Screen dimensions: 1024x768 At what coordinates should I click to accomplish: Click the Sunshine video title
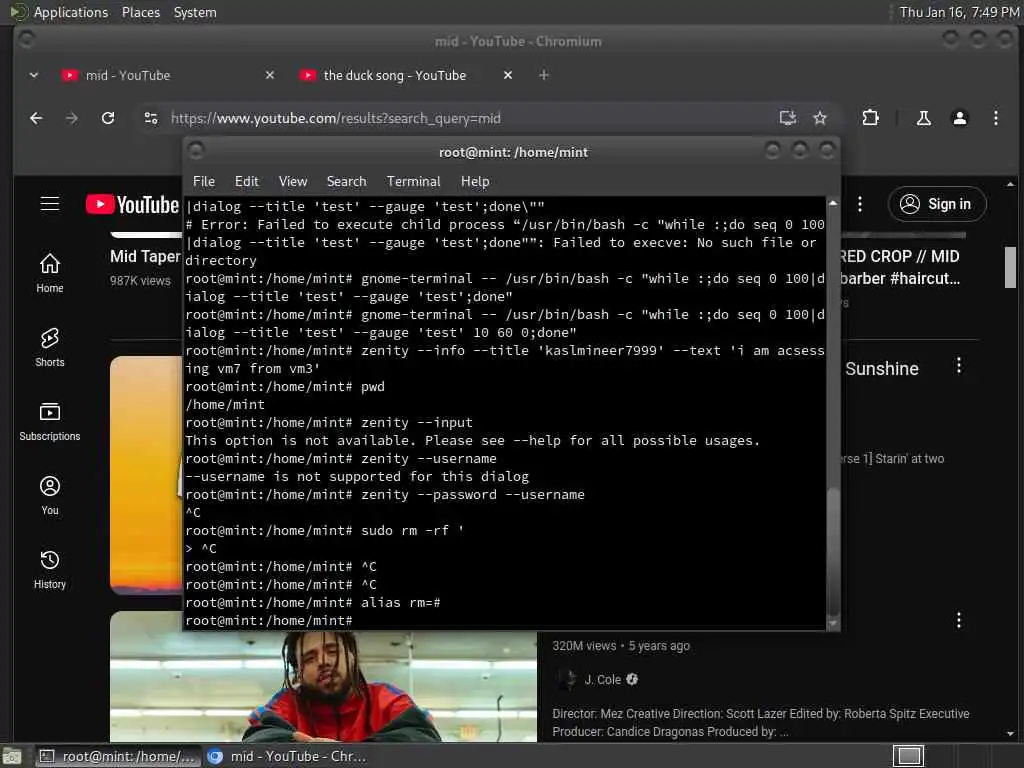[x=882, y=369]
